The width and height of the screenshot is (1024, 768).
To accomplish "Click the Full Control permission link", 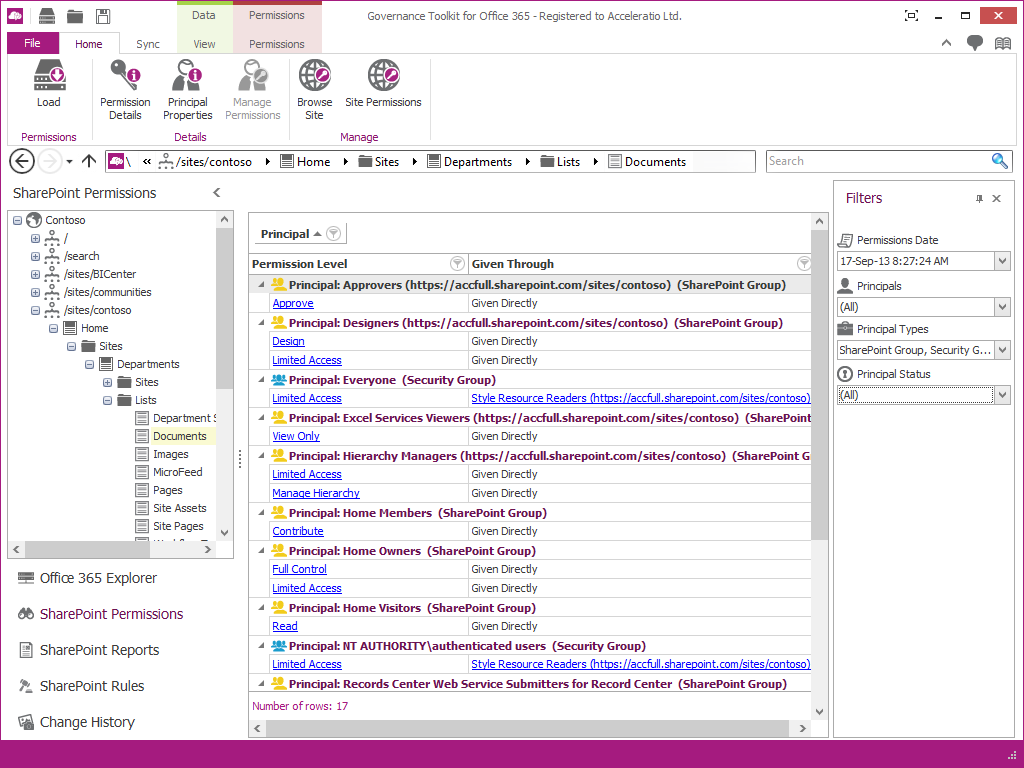I will [x=299, y=569].
